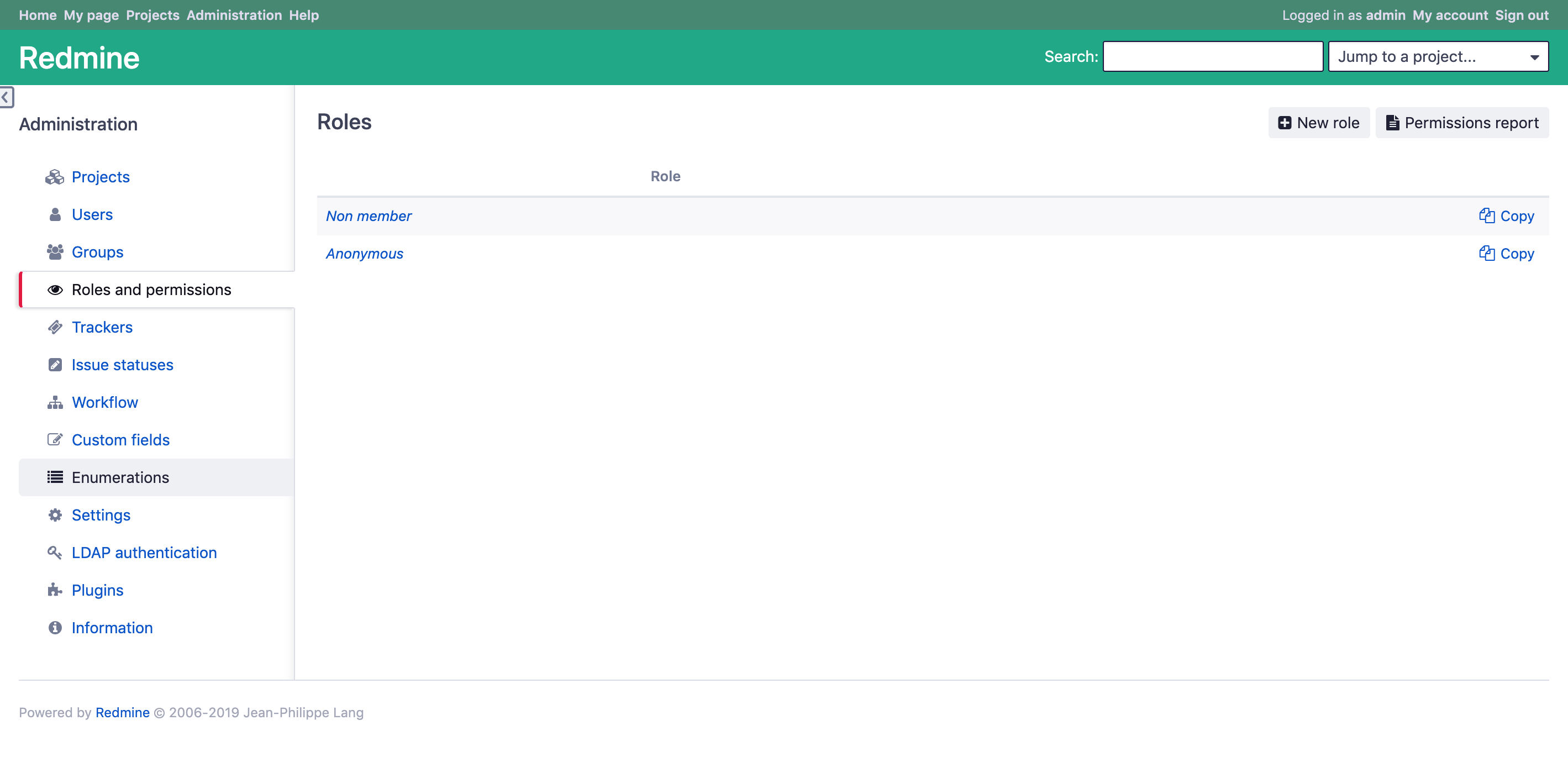Collapse the Administration sidebar panel
The height and width of the screenshot is (757, 1568).
point(6,97)
